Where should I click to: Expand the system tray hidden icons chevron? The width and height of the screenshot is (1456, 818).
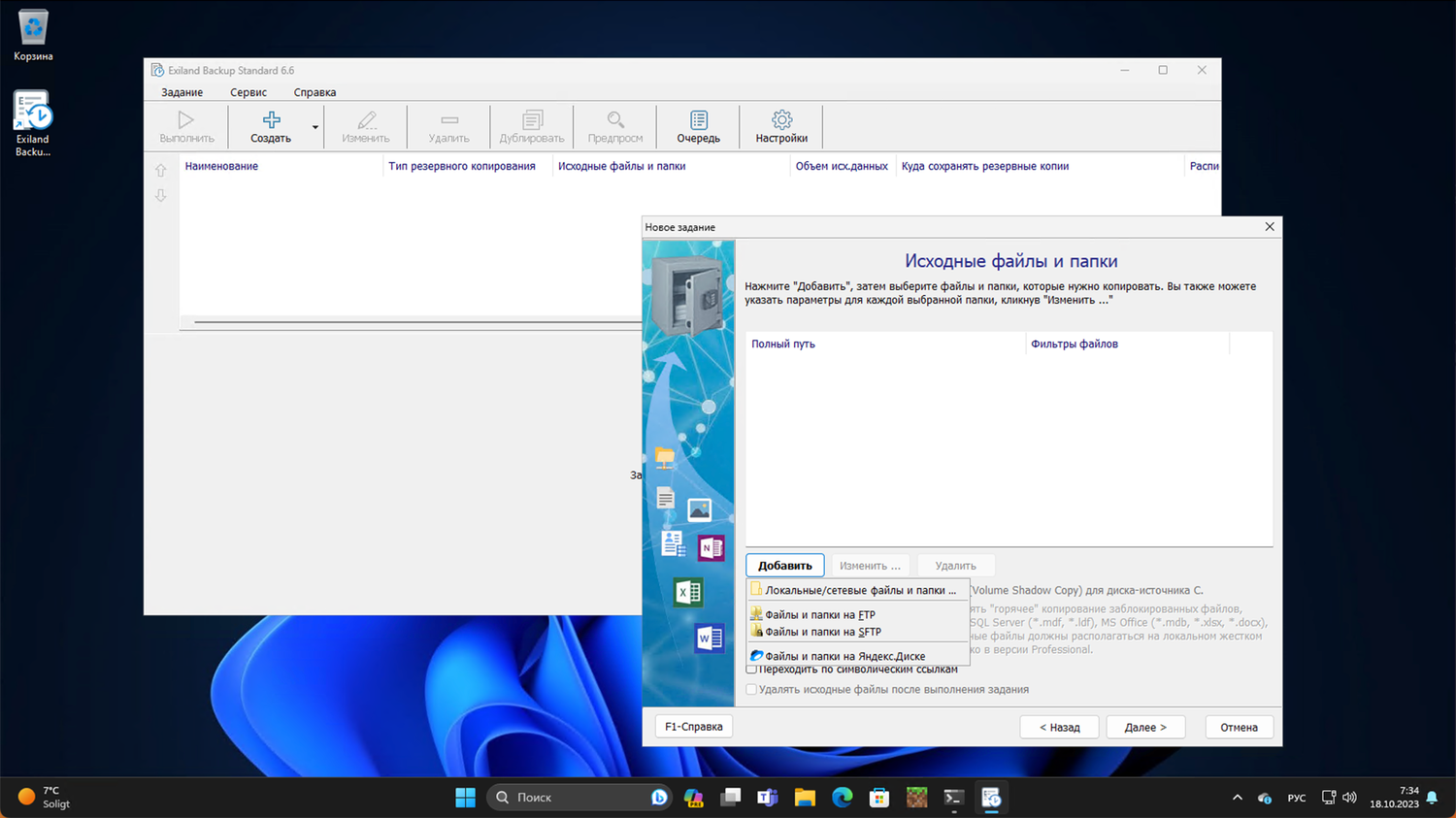click(x=1237, y=798)
